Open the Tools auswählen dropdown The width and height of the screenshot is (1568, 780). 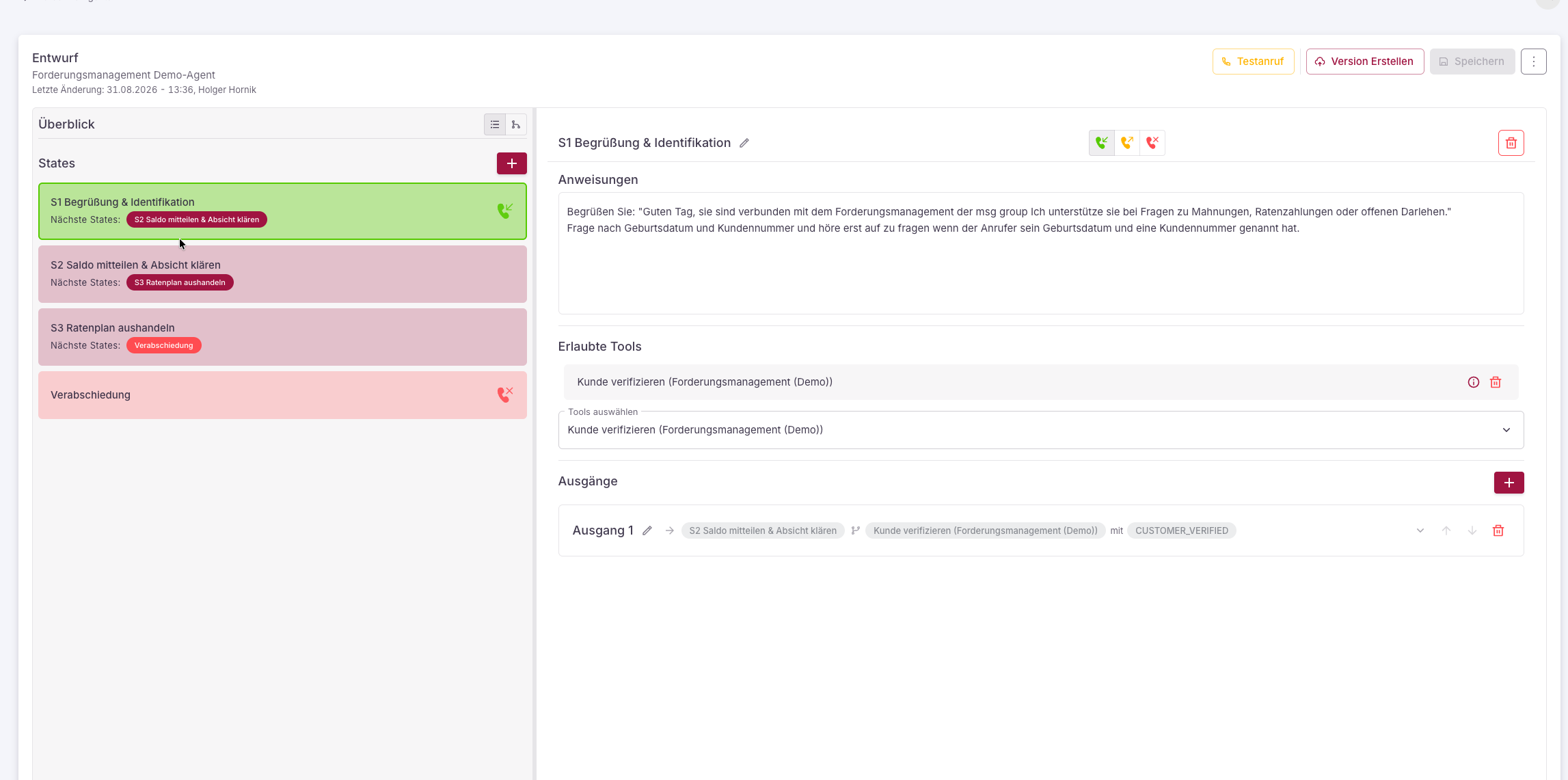1041,430
